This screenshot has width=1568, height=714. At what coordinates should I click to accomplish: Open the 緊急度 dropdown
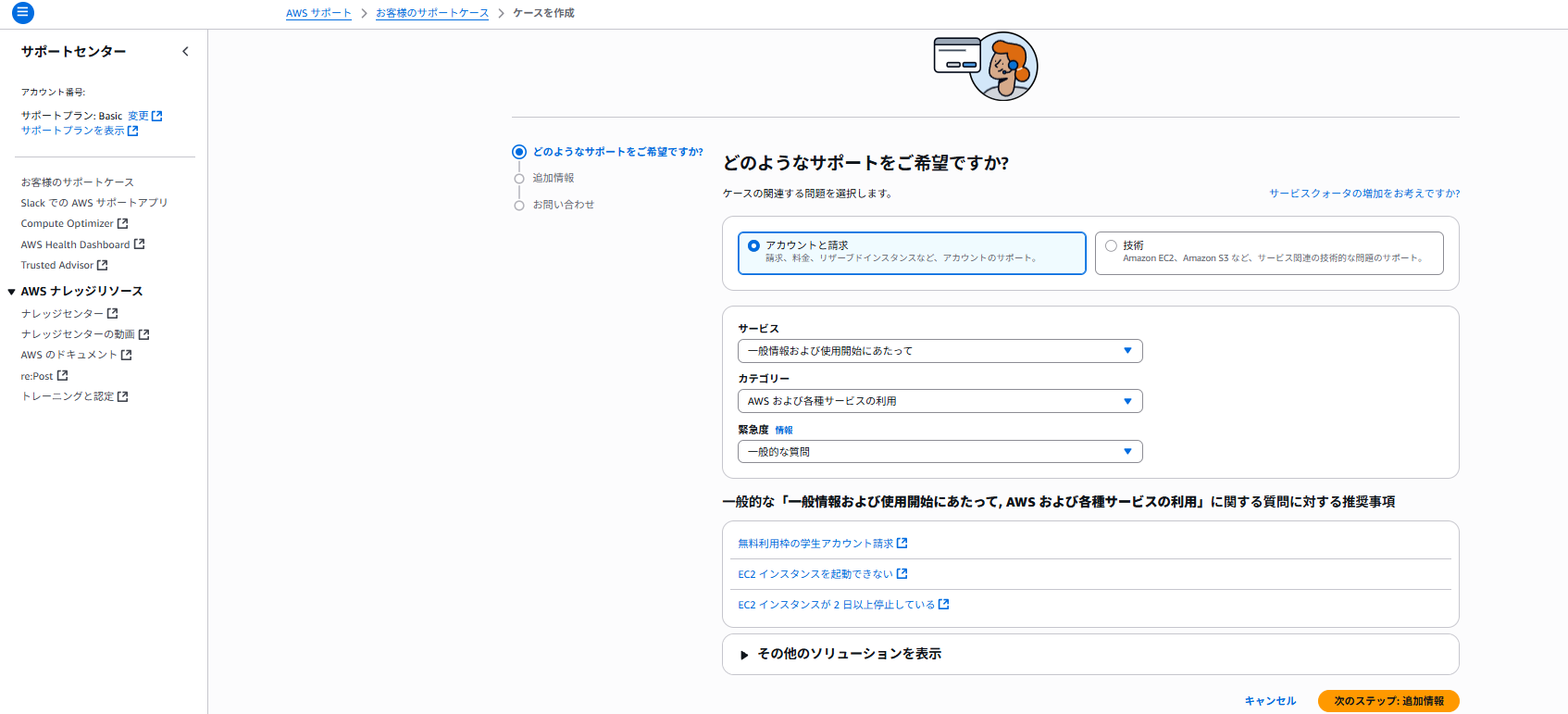point(940,452)
